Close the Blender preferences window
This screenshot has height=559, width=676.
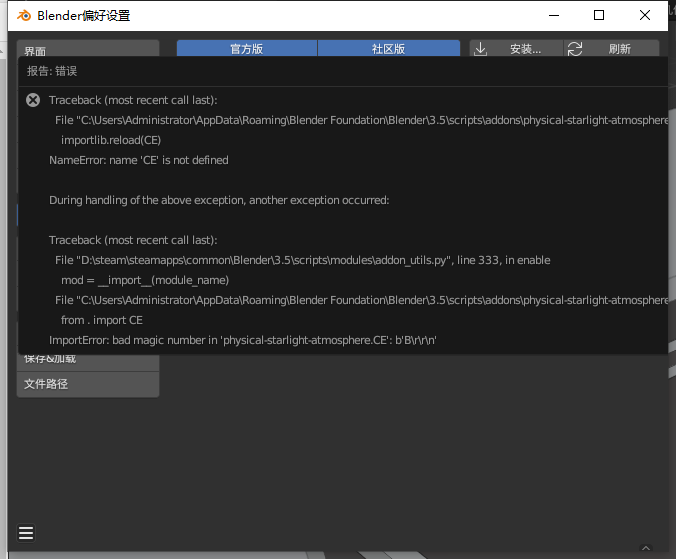[645, 16]
